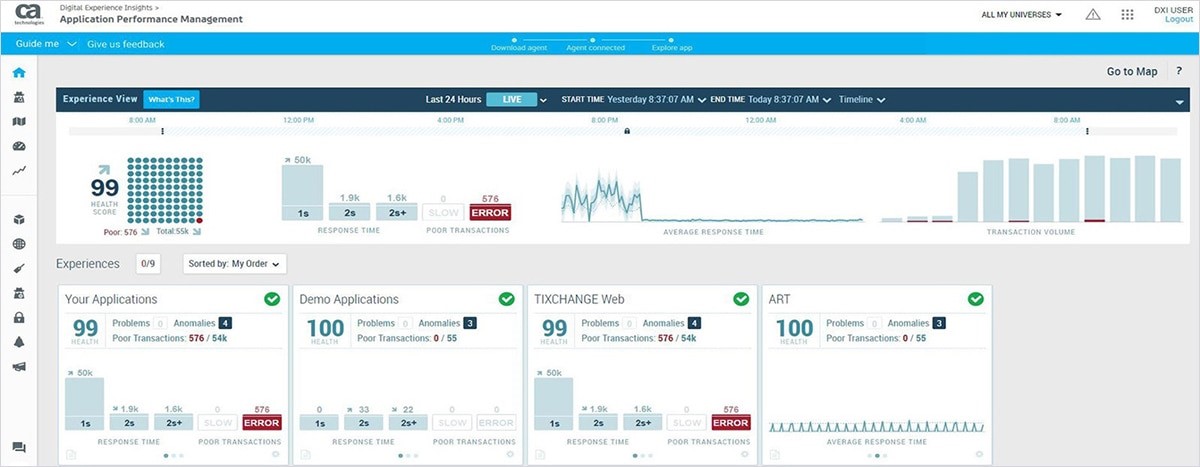Toggle the green checkmark on Your Applications card

click(x=272, y=299)
